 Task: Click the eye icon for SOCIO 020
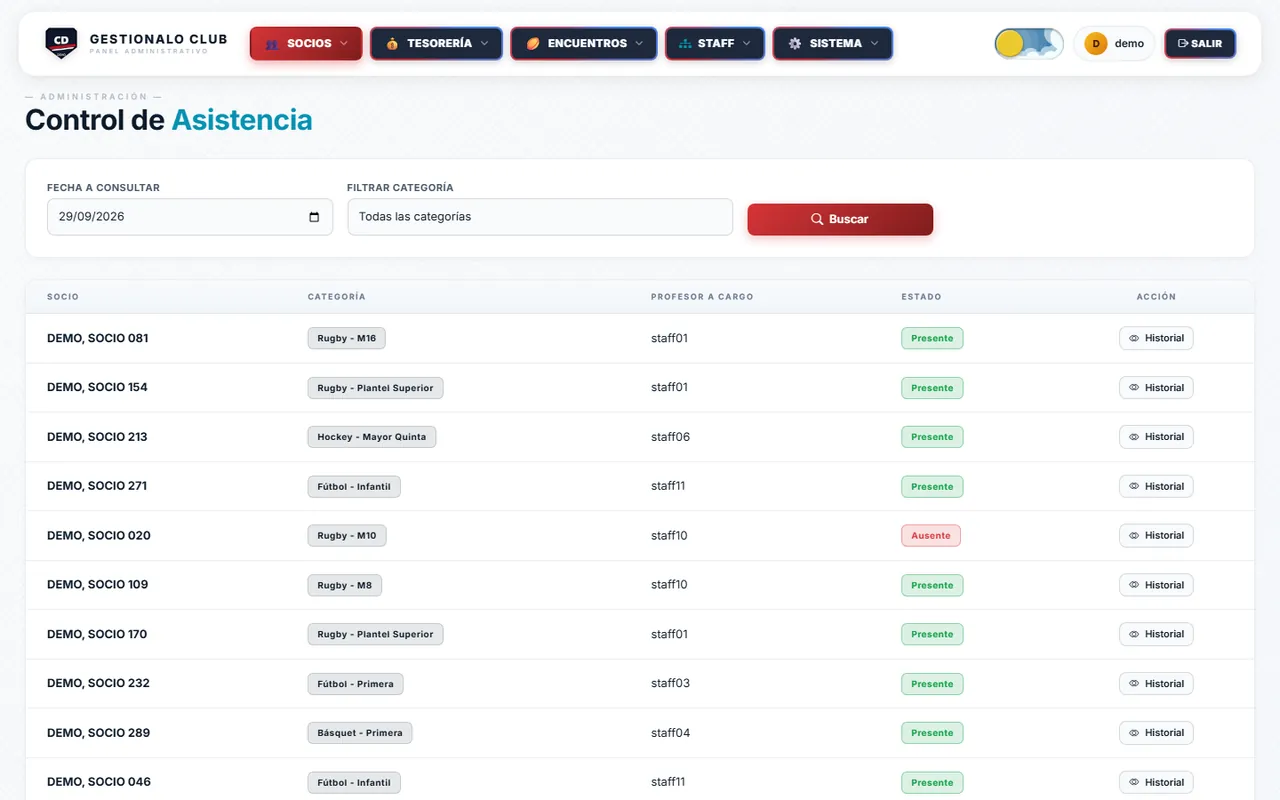(x=1134, y=536)
